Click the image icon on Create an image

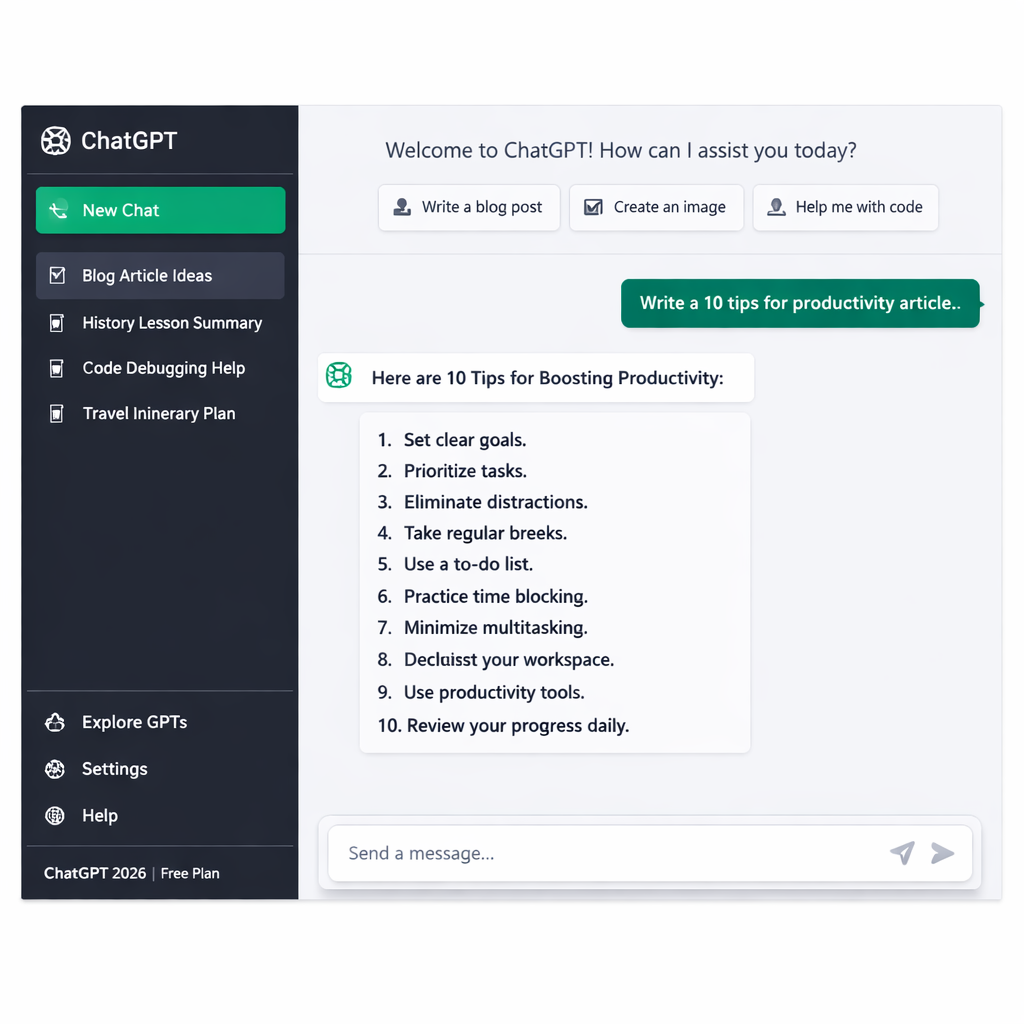pos(592,207)
